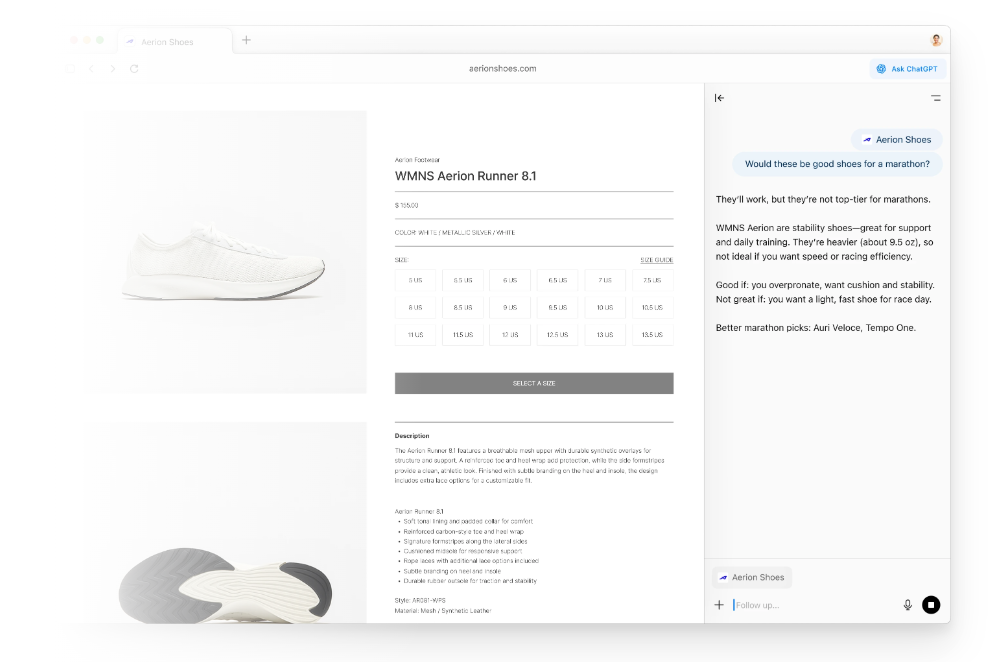Screen dimensions: 1005x662
Task: Collapse the ChatGPT sidebar panel
Action: (x=719, y=98)
